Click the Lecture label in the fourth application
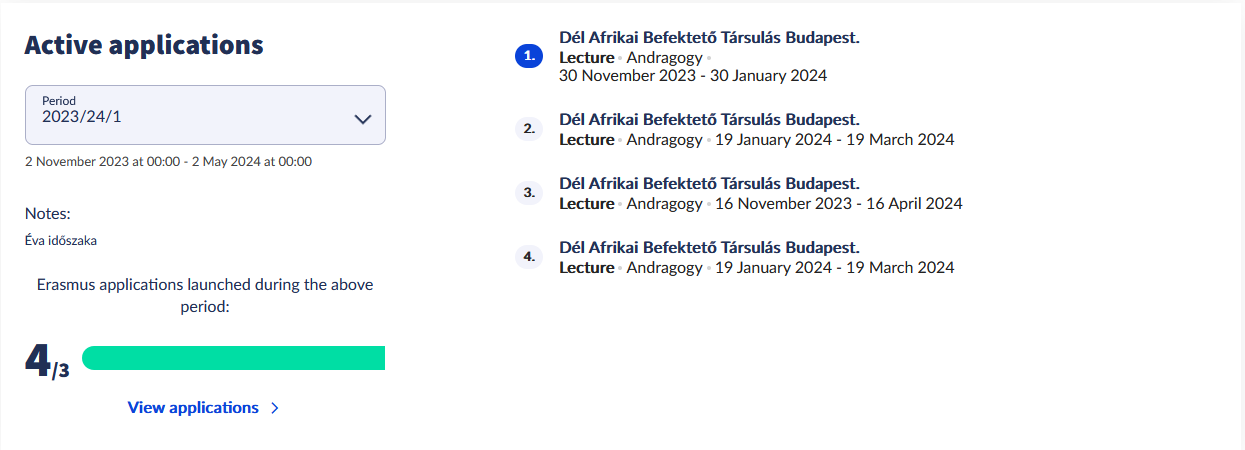The height and width of the screenshot is (450, 1245). point(586,268)
